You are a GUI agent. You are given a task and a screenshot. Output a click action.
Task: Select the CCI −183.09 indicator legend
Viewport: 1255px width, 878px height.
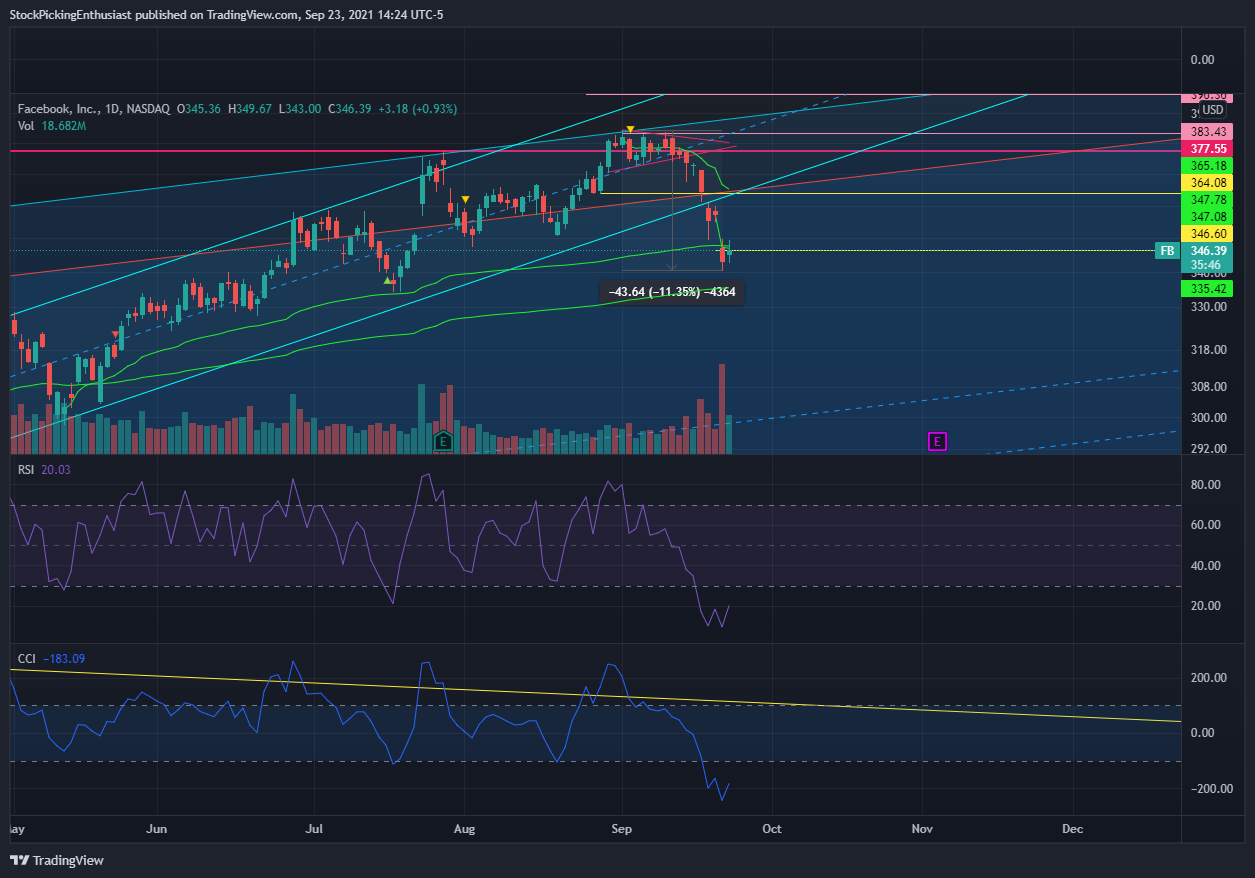coord(51,659)
